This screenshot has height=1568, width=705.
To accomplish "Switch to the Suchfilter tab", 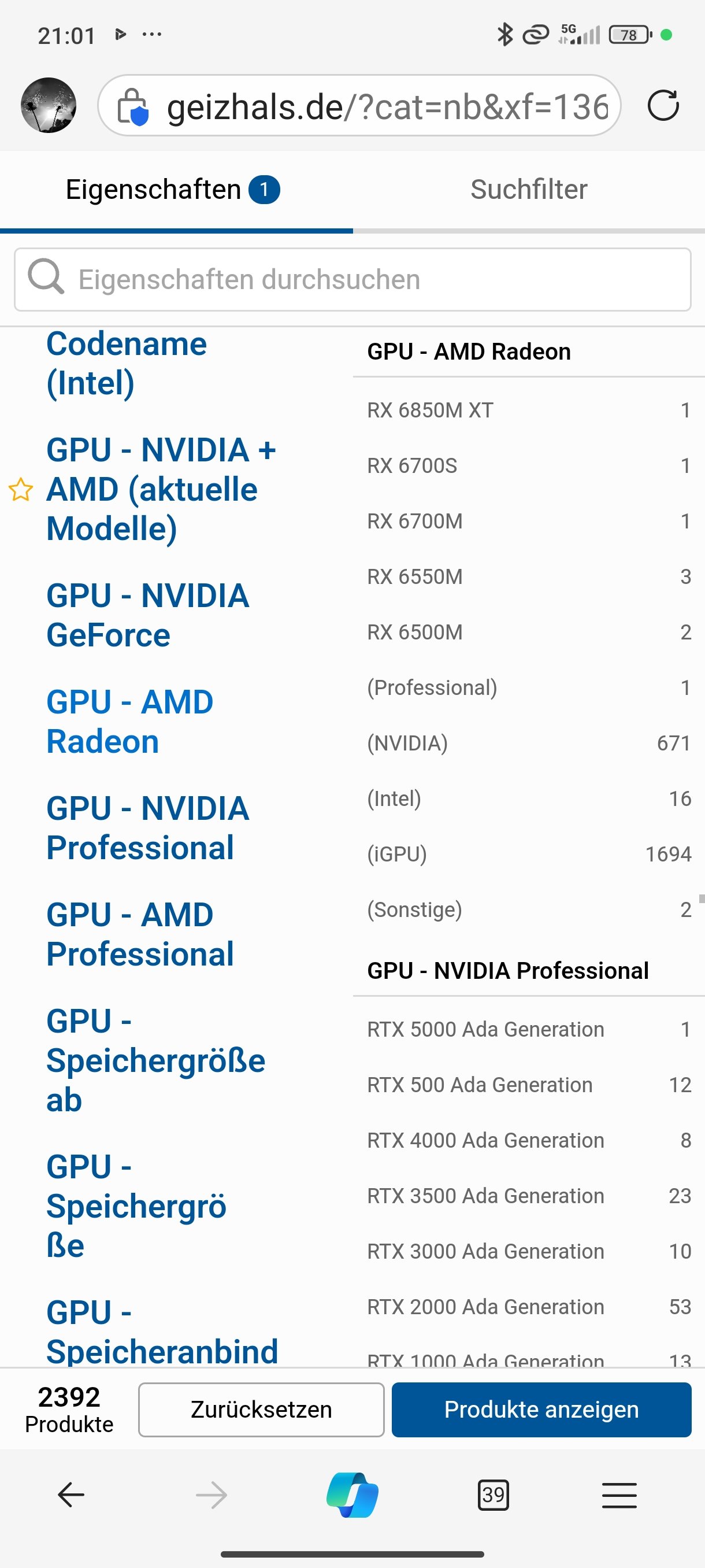I will click(528, 188).
